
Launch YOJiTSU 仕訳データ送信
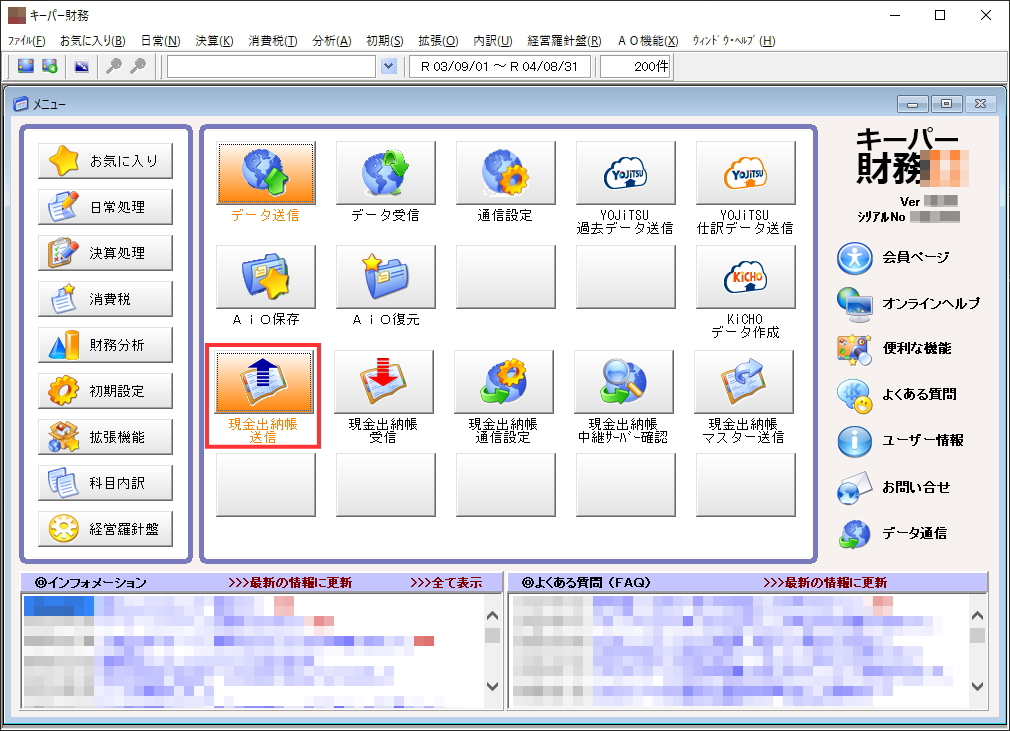coord(745,173)
